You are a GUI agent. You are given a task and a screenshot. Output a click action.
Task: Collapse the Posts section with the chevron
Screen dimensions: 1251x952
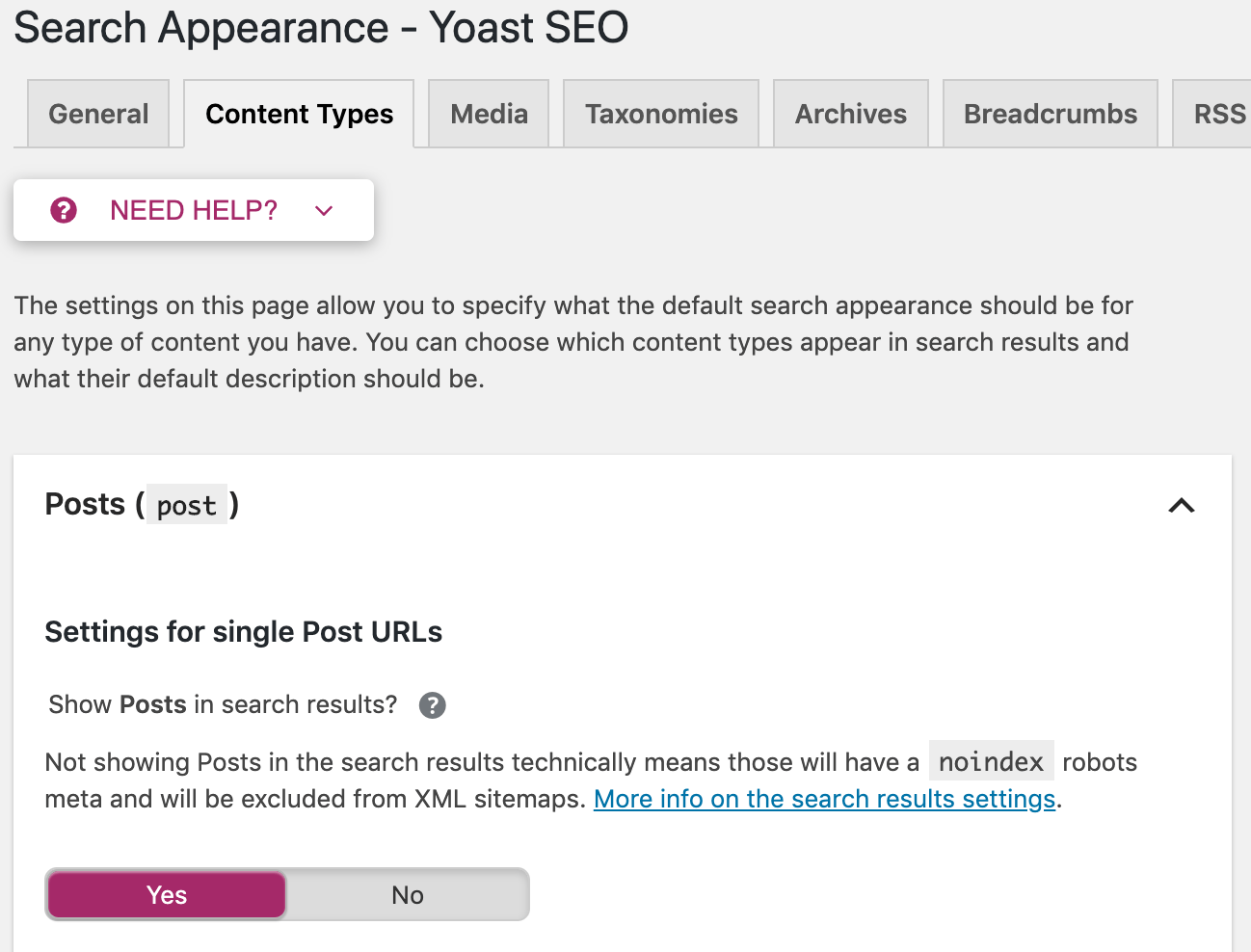pos(1181,505)
